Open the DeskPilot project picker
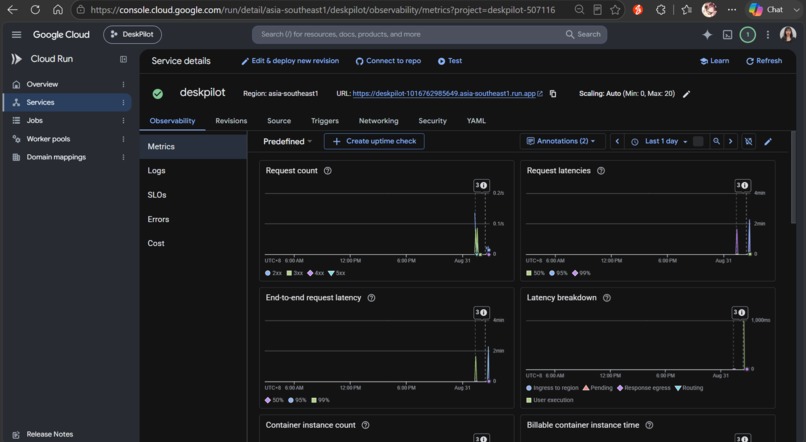The image size is (806, 442). [x=133, y=34]
